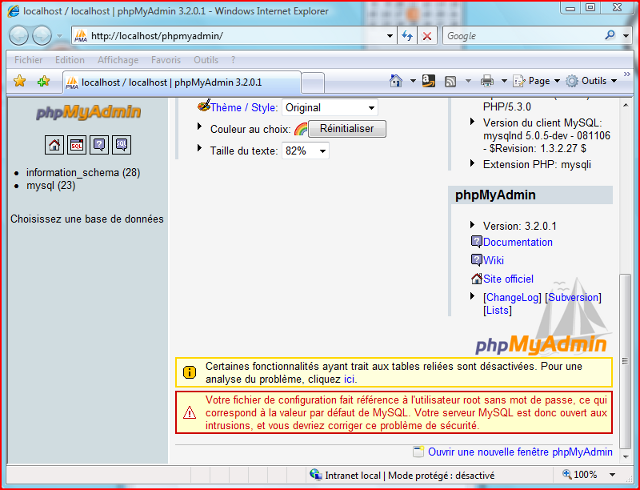Open the Print button dropdown arrow
Image resolution: width=640 pixels, height=490 pixels.
point(504,81)
